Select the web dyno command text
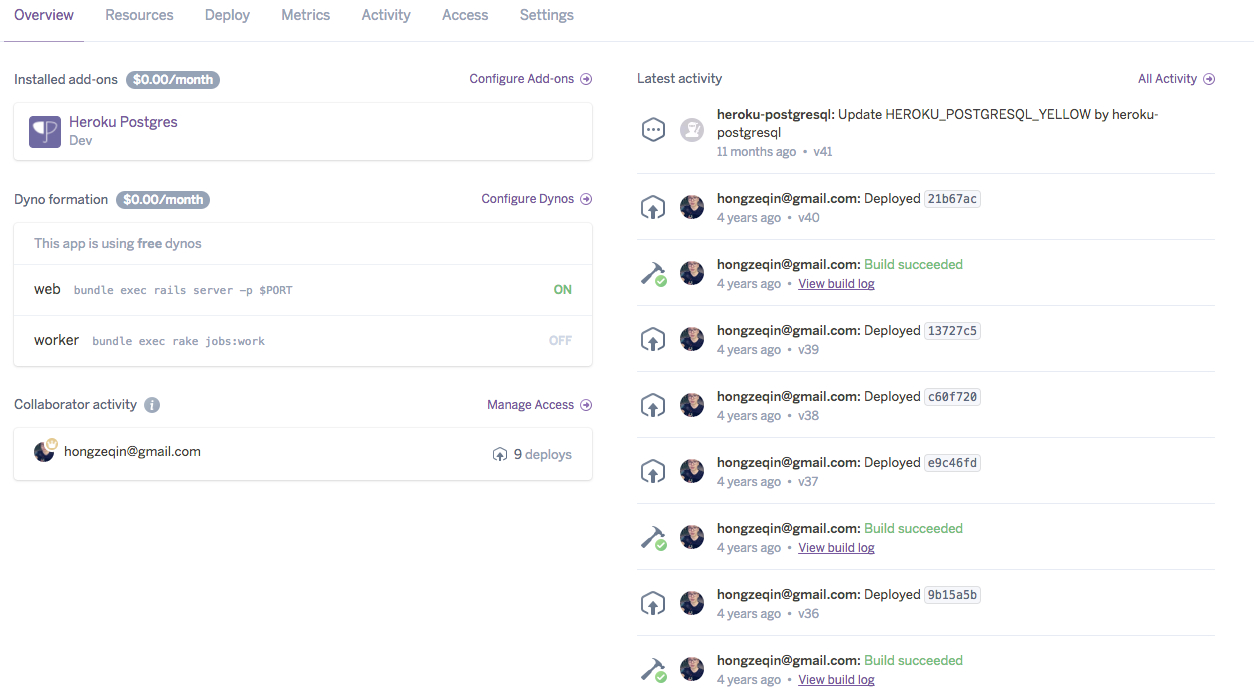This screenshot has width=1254, height=696. pyautogui.click(x=183, y=291)
